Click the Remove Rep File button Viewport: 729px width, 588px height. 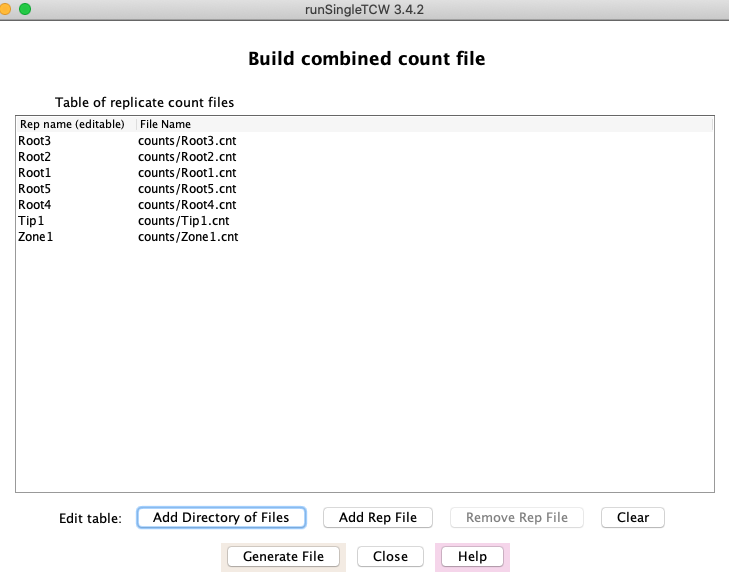[516, 517]
